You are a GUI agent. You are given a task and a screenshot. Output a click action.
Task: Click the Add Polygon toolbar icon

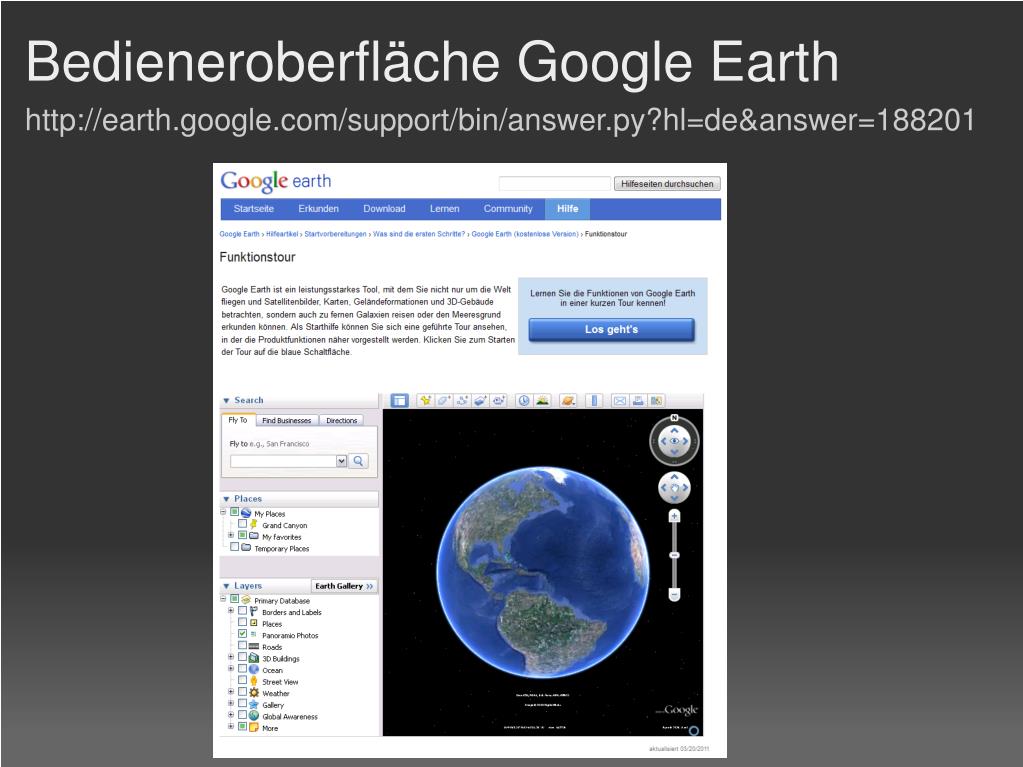(444, 400)
